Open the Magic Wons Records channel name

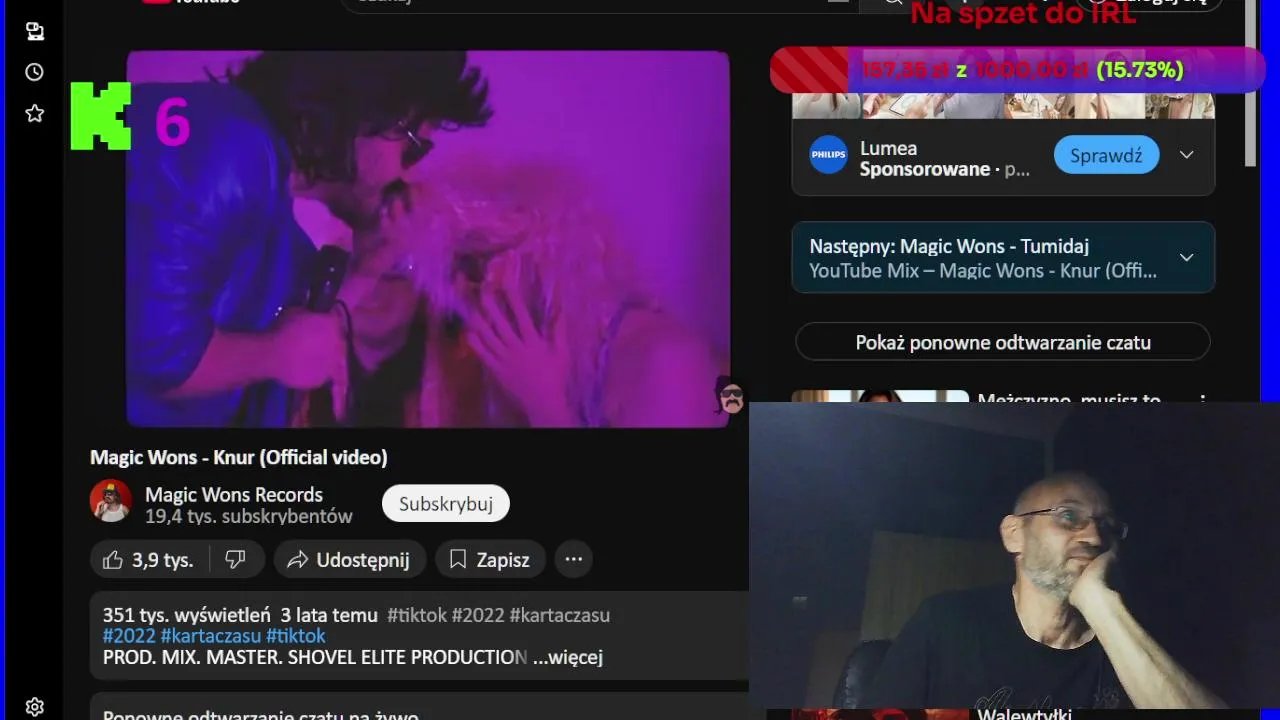pos(234,494)
